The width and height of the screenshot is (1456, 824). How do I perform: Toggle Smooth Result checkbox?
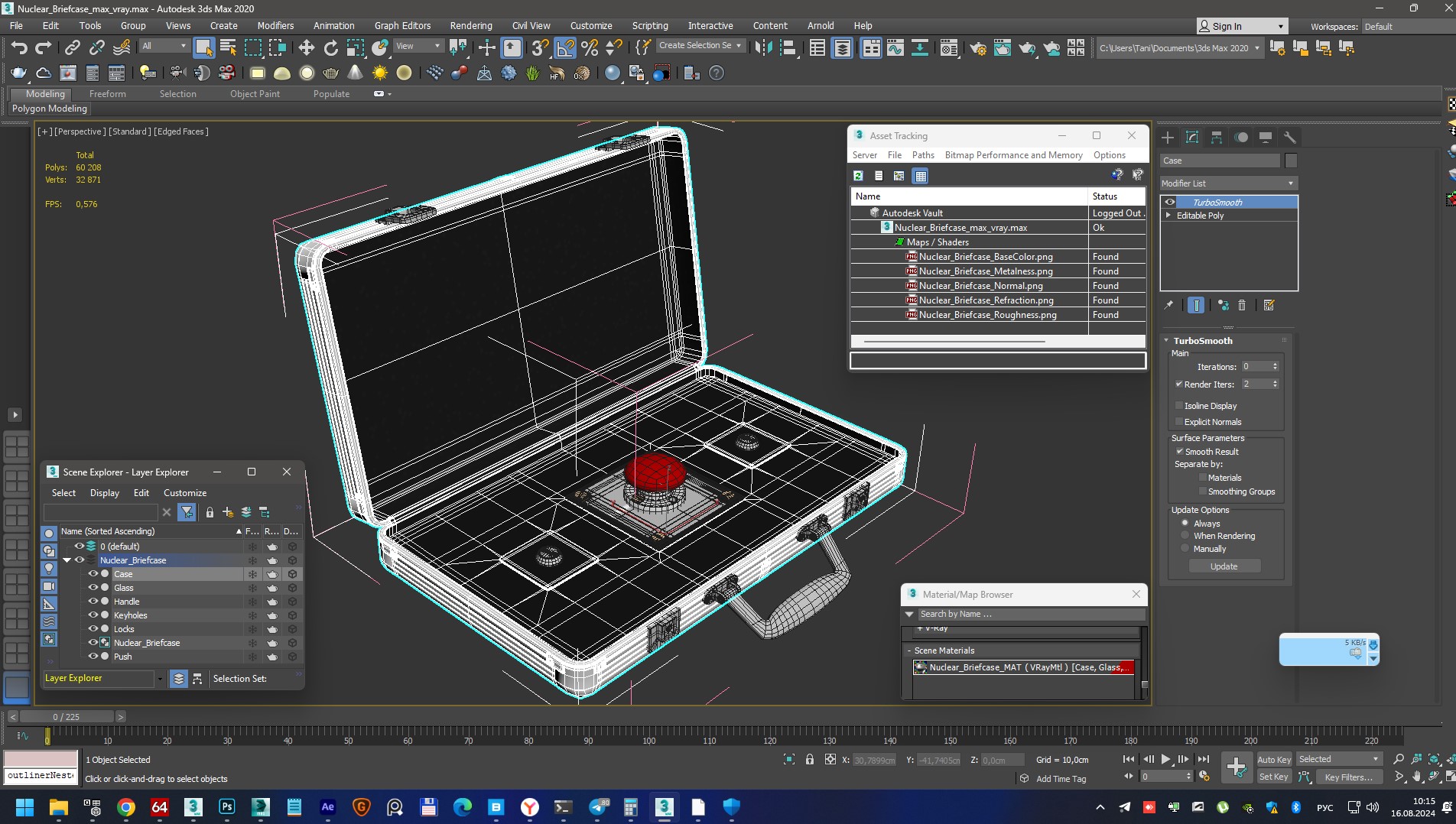point(1179,451)
